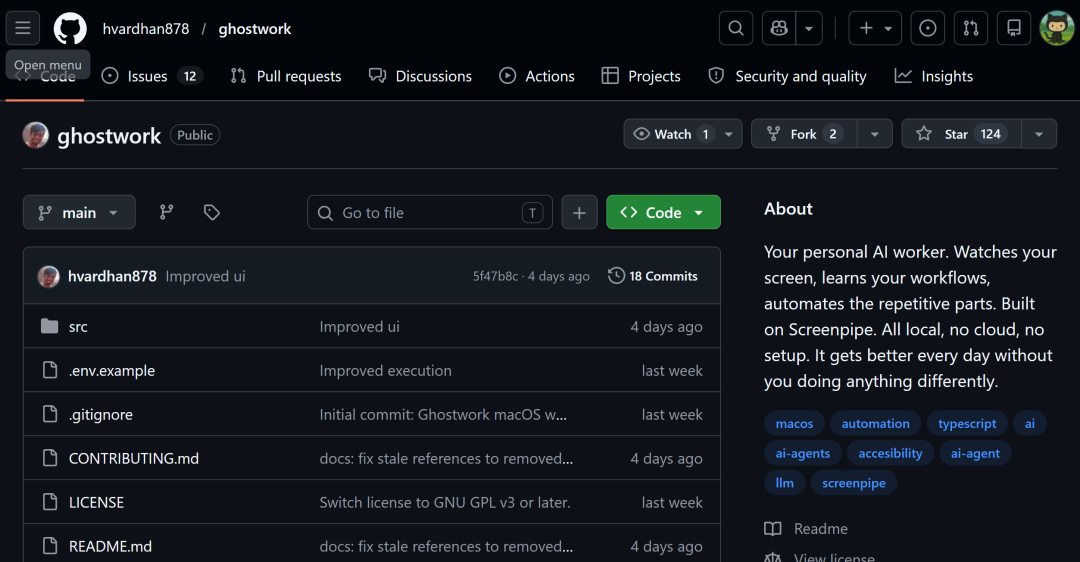Focus the Go to file search field
The image size is (1080, 562).
tap(430, 212)
